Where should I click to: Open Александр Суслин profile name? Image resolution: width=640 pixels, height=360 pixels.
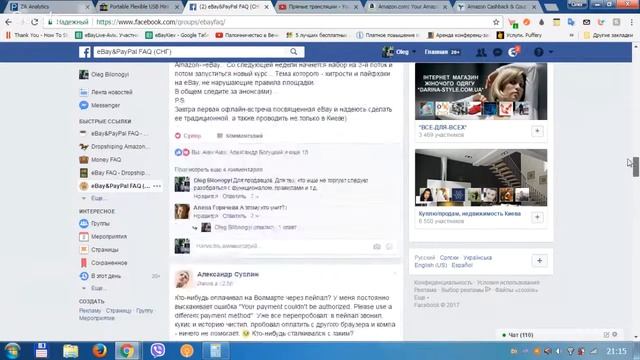[x=228, y=274]
